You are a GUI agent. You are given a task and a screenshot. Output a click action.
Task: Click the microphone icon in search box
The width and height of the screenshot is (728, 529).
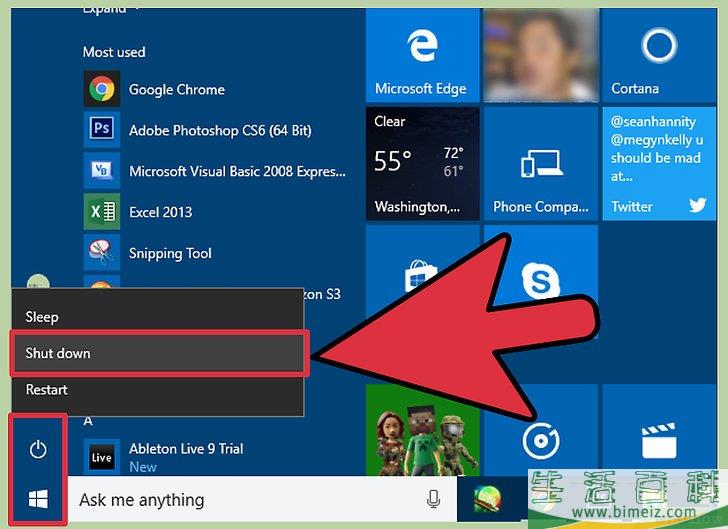pyautogui.click(x=433, y=499)
